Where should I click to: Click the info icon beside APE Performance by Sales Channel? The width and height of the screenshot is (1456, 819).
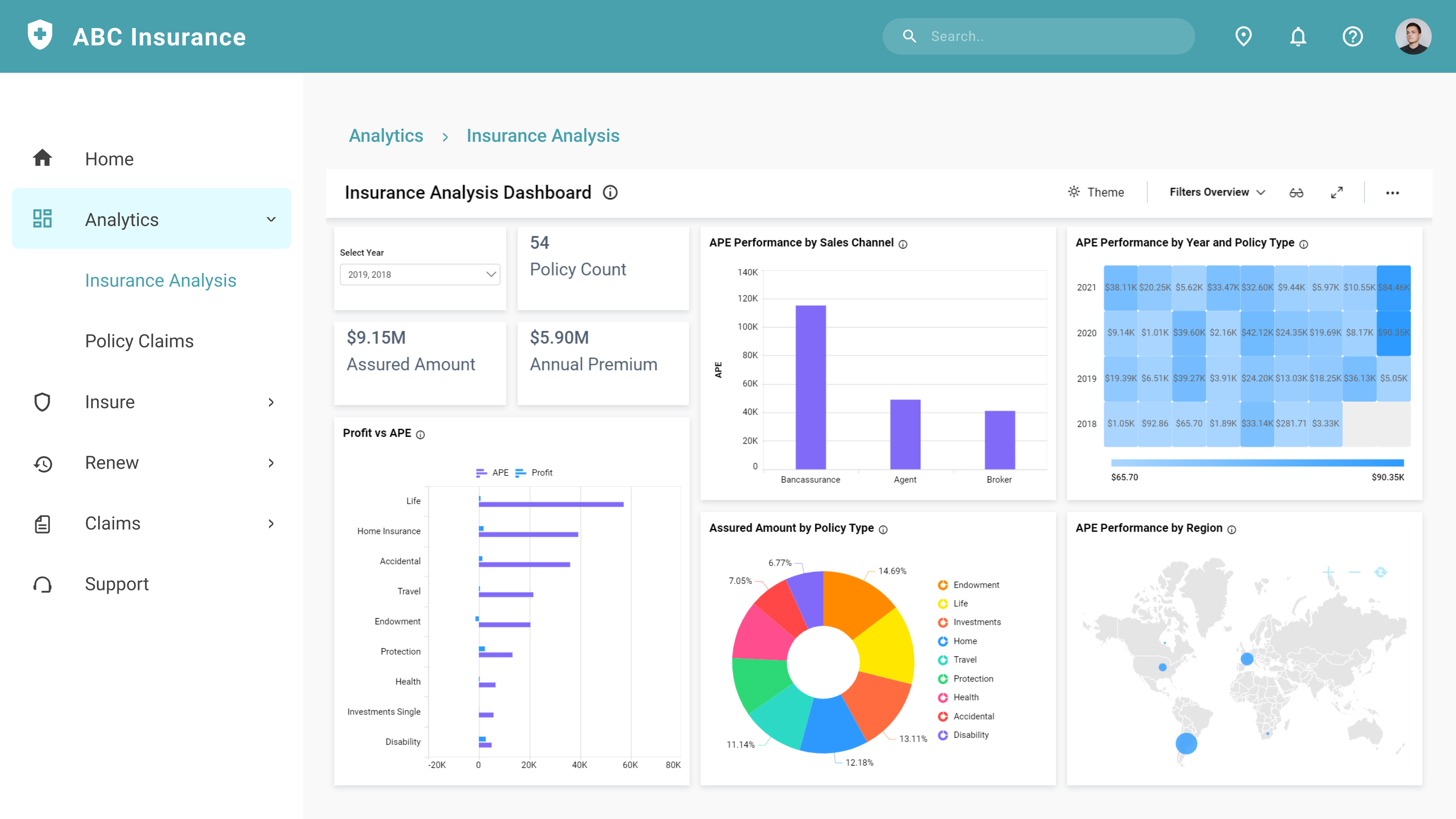pyautogui.click(x=903, y=244)
